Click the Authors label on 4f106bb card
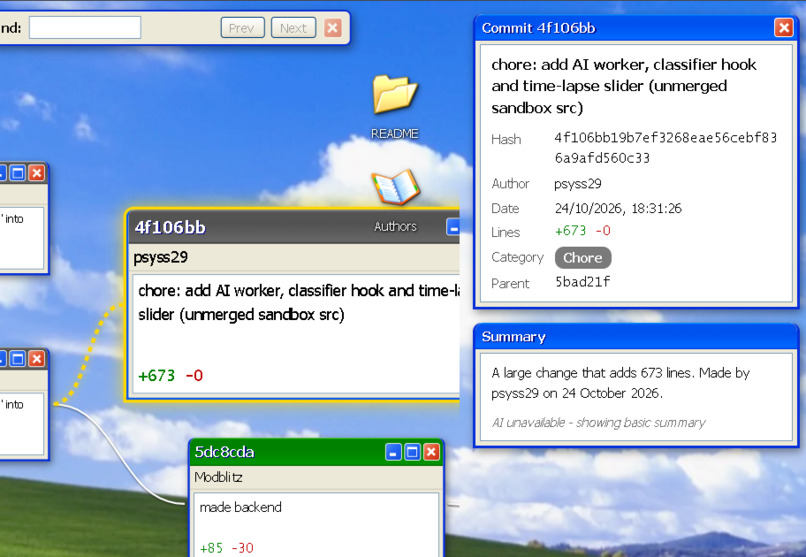The image size is (806, 557). (x=395, y=227)
